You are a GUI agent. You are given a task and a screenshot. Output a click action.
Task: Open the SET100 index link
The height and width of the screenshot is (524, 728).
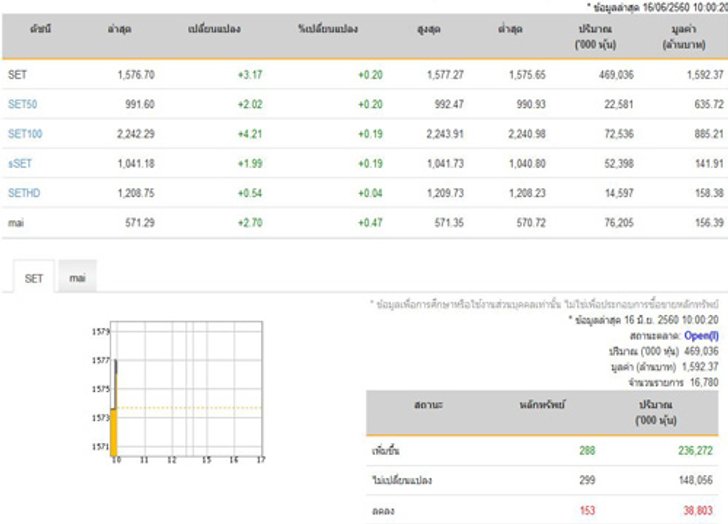pyautogui.click(x=25, y=134)
